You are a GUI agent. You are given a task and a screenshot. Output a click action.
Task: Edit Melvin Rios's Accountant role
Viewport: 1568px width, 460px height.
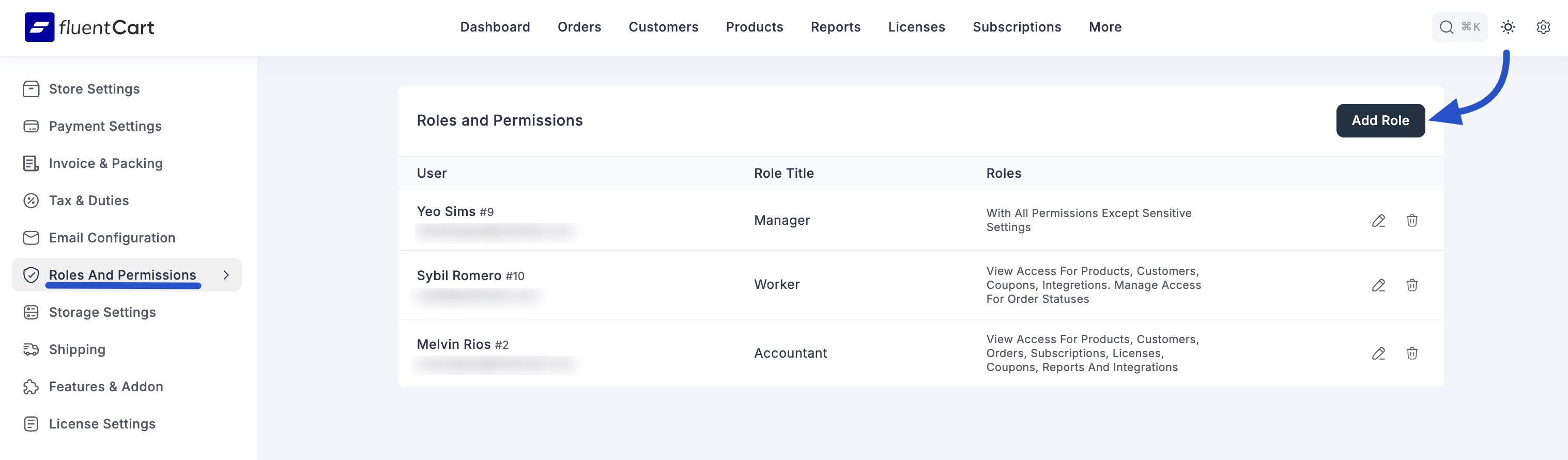[x=1378, y=353]
